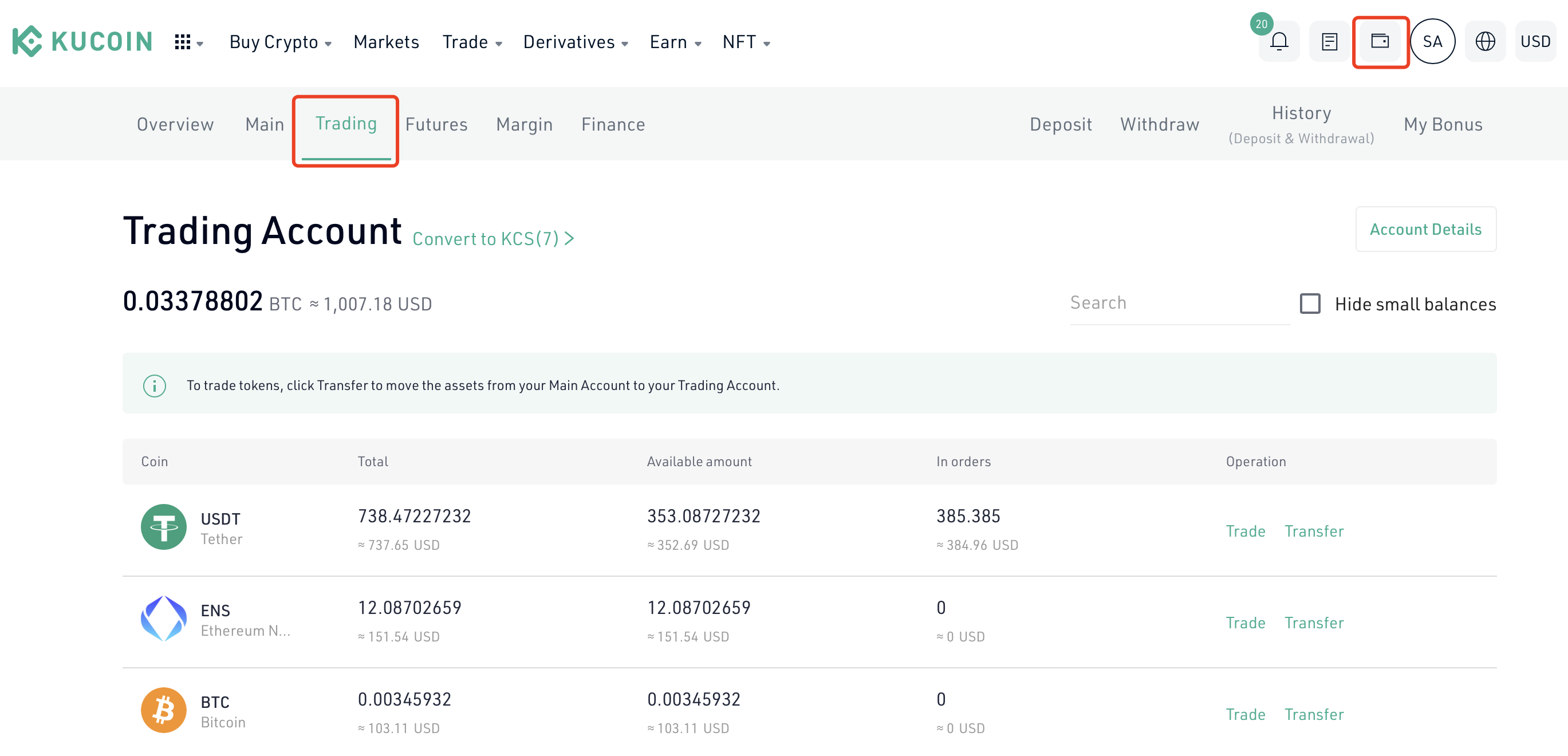
Task: Open the Markets page
Action: click(387, 42)
